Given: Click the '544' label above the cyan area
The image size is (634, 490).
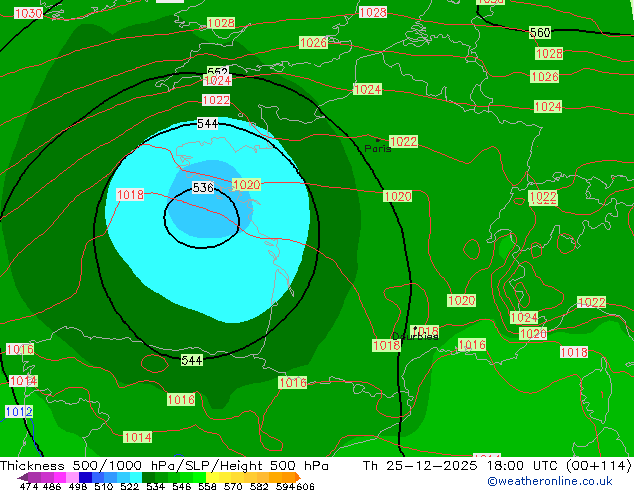Looking at the screenshot, I should pos(207,123).
